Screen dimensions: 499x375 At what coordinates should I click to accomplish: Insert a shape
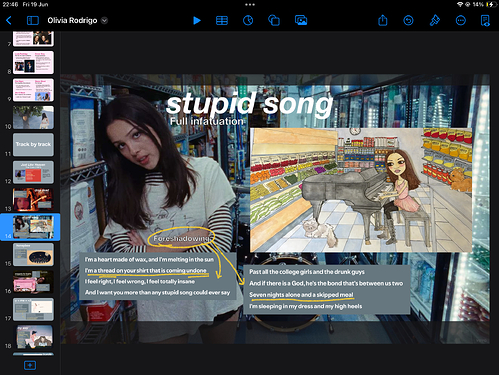click(x=274, y=20)
